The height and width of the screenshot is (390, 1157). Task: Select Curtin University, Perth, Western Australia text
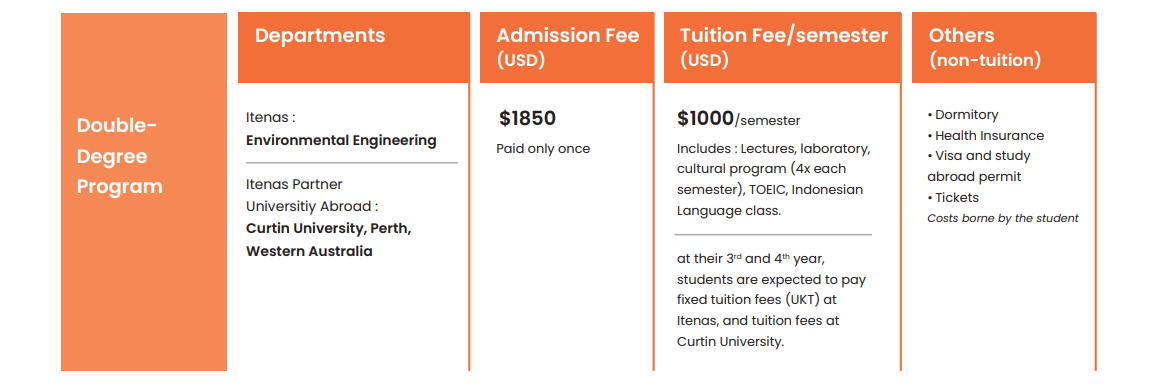(328, 240)
